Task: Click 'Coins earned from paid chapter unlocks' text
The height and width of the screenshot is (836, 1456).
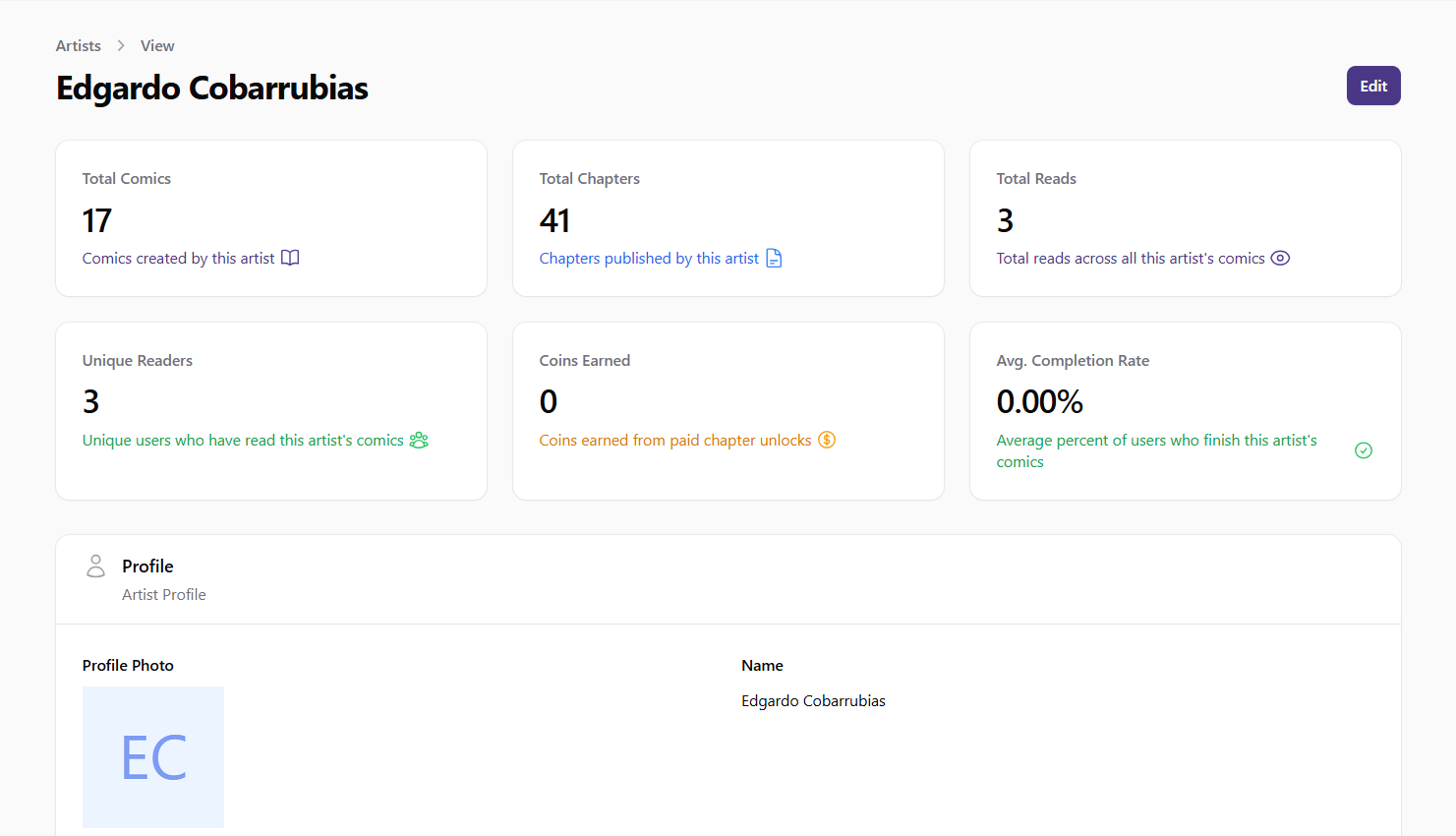Action: coord(675,440)
